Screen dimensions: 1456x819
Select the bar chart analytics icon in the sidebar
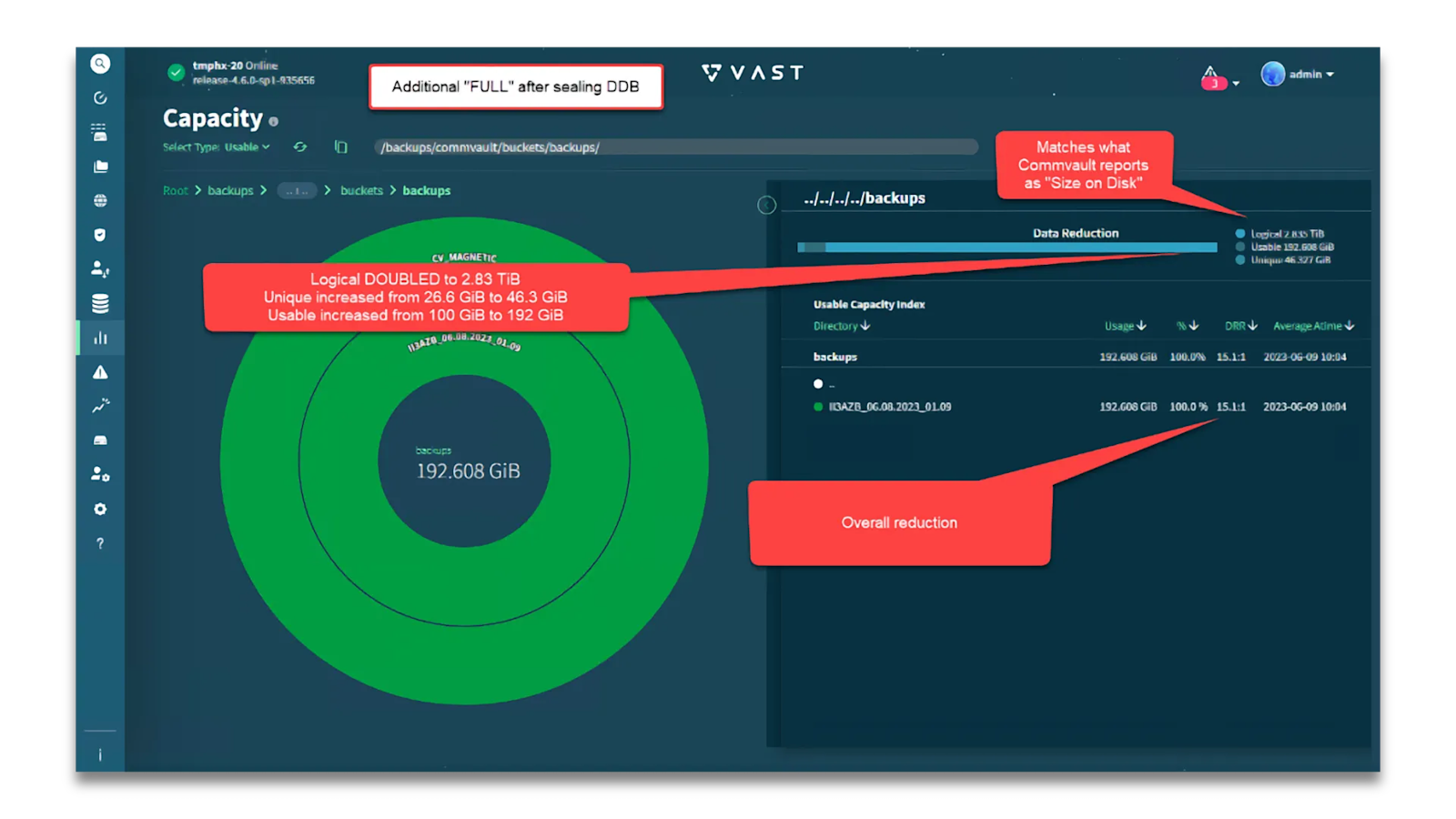100,338
